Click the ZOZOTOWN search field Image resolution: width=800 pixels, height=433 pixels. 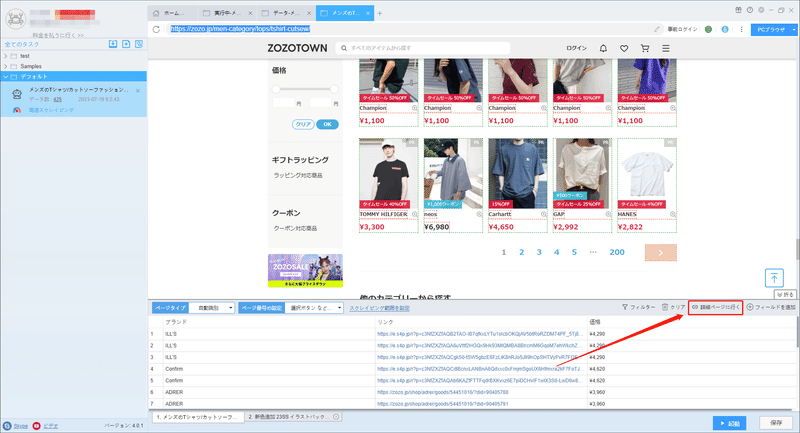[x=423, y=48]
